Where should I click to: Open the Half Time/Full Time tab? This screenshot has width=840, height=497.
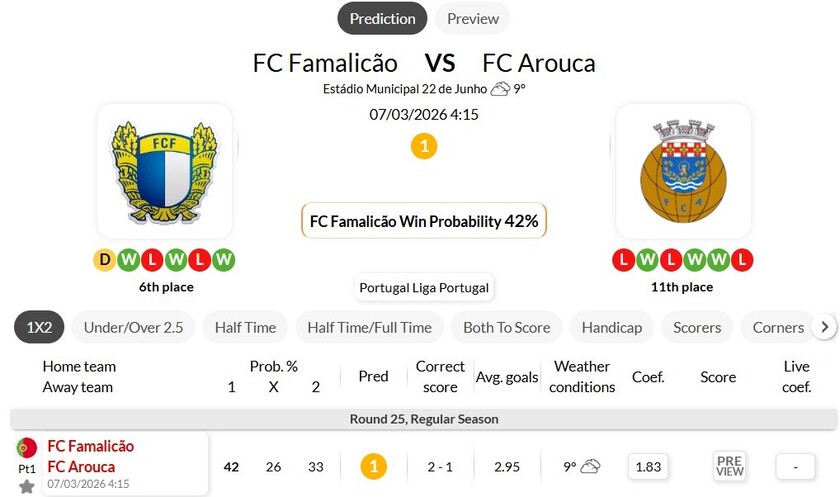[369, 327]
